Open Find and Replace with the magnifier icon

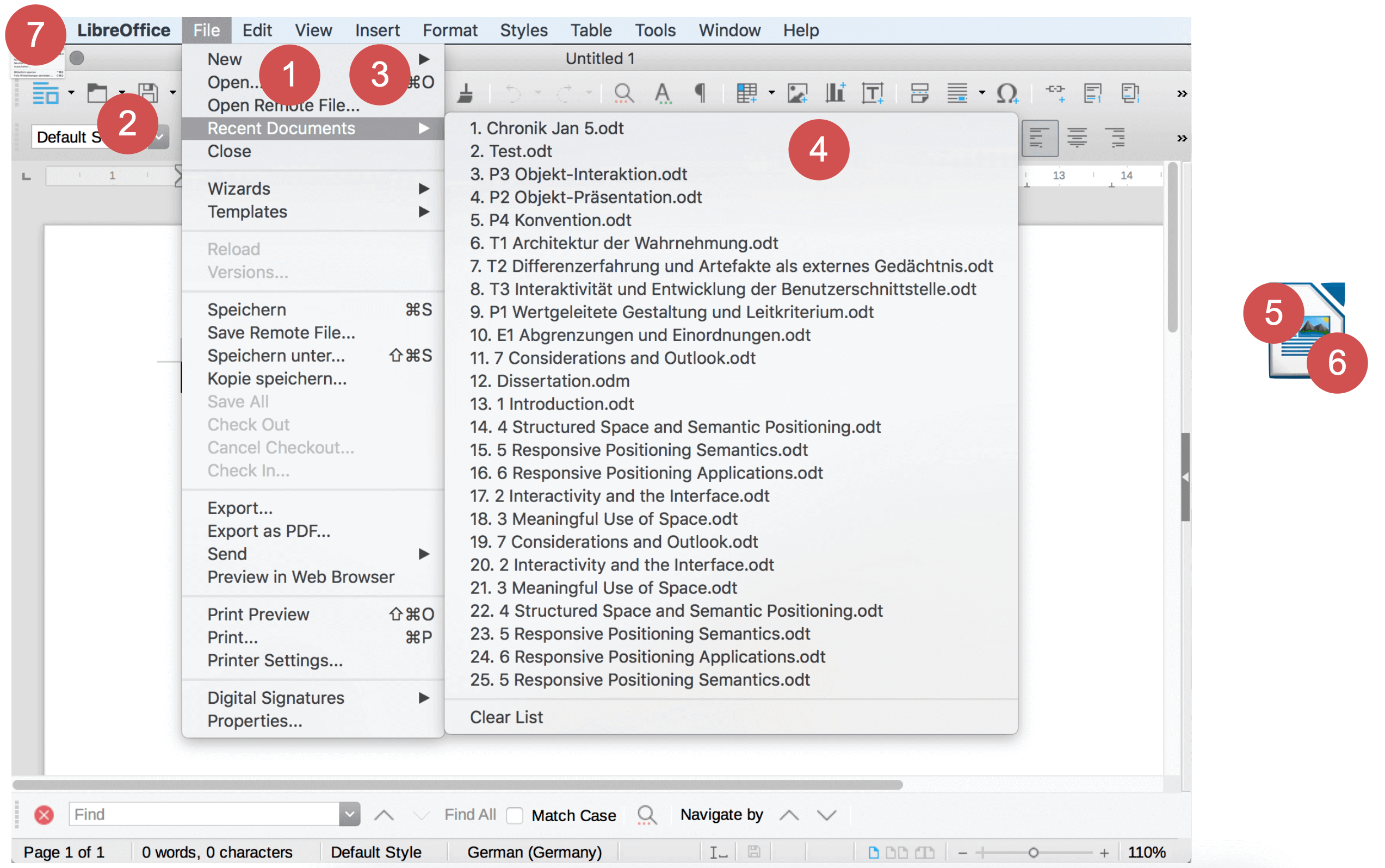[623, 92]
